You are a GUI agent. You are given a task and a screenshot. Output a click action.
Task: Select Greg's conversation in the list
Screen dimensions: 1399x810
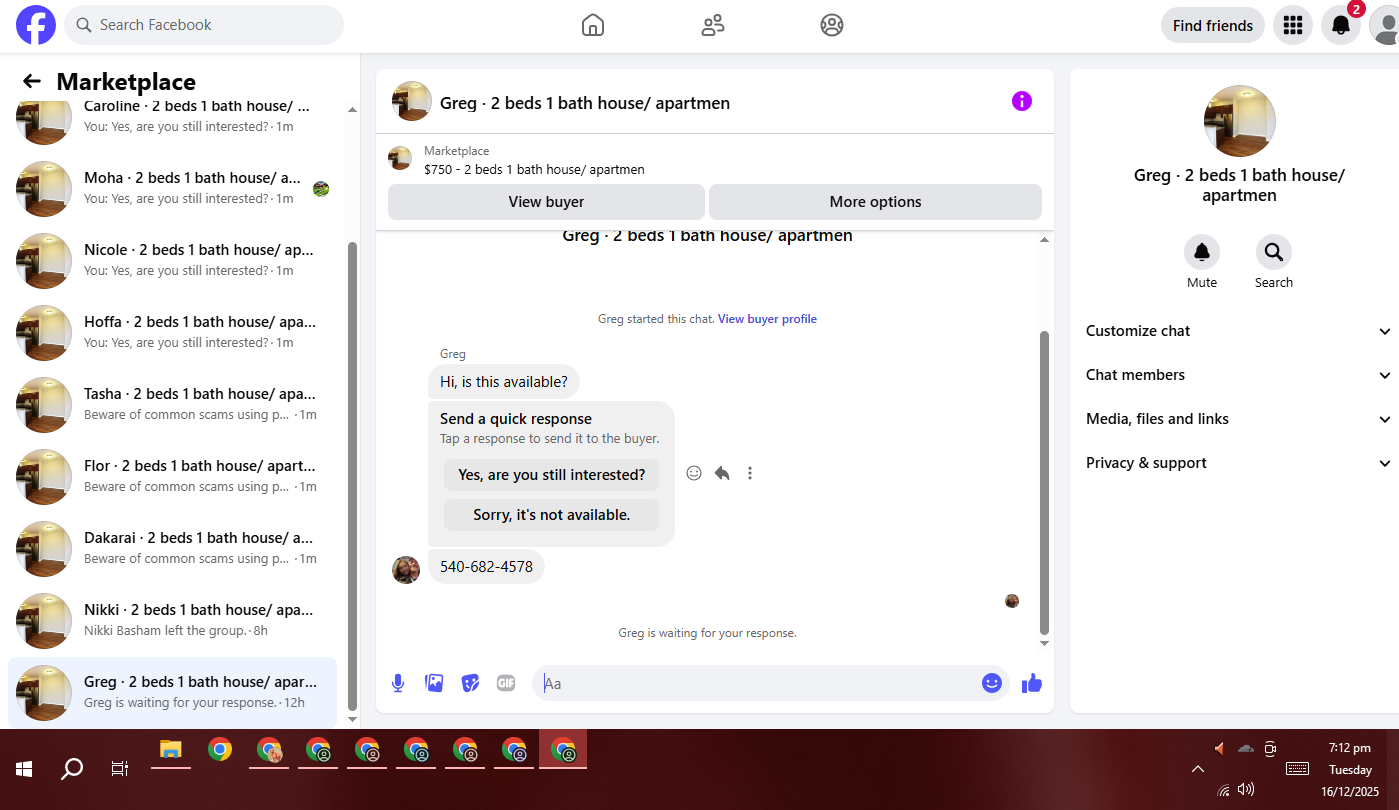click(172, 692)
